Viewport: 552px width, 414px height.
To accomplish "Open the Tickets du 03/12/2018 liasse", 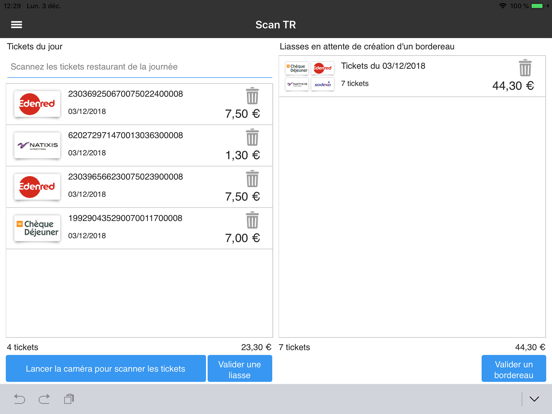I will click(x=412, y=76).
